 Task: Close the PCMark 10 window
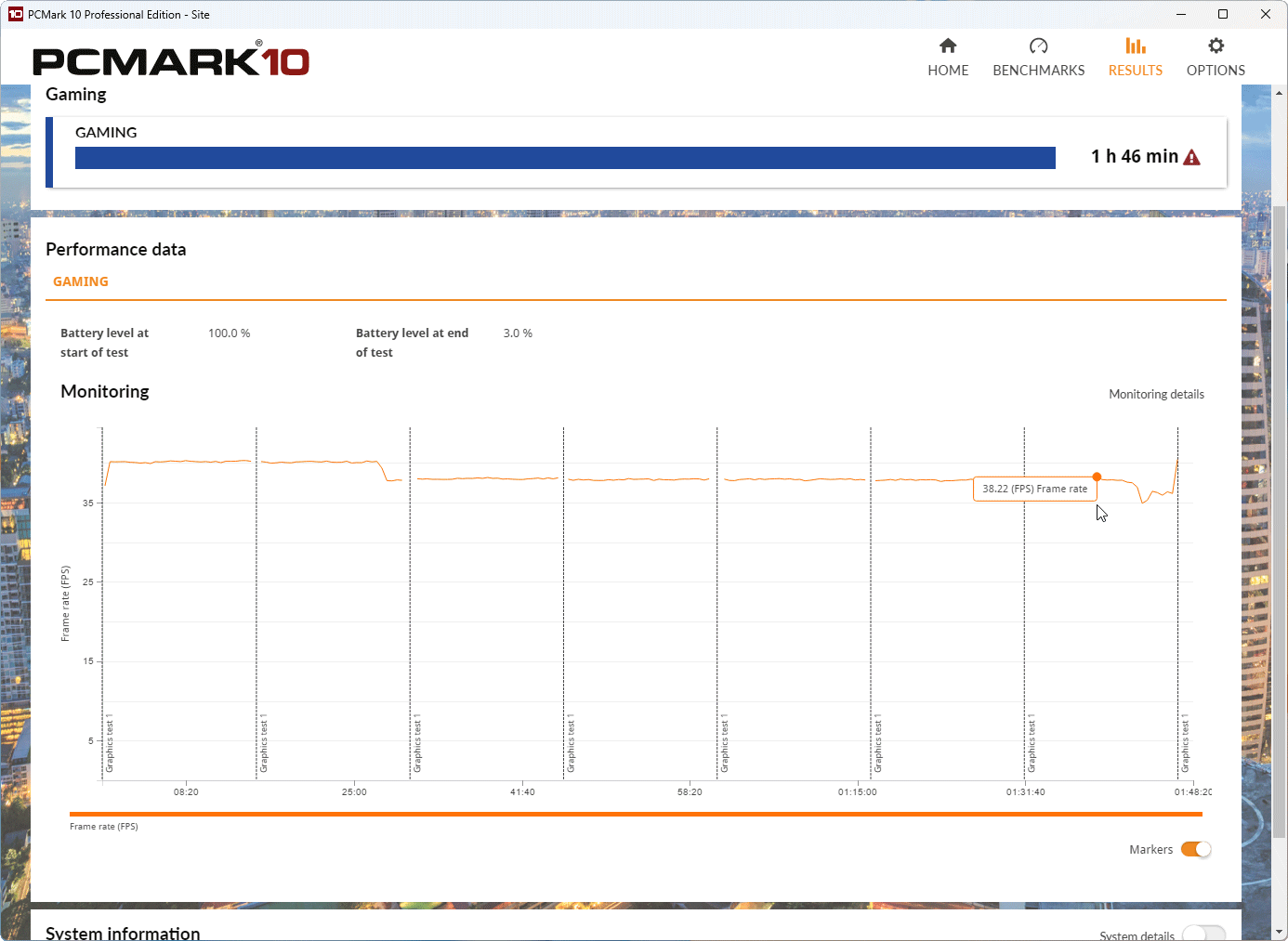[x=1266, y=14]
